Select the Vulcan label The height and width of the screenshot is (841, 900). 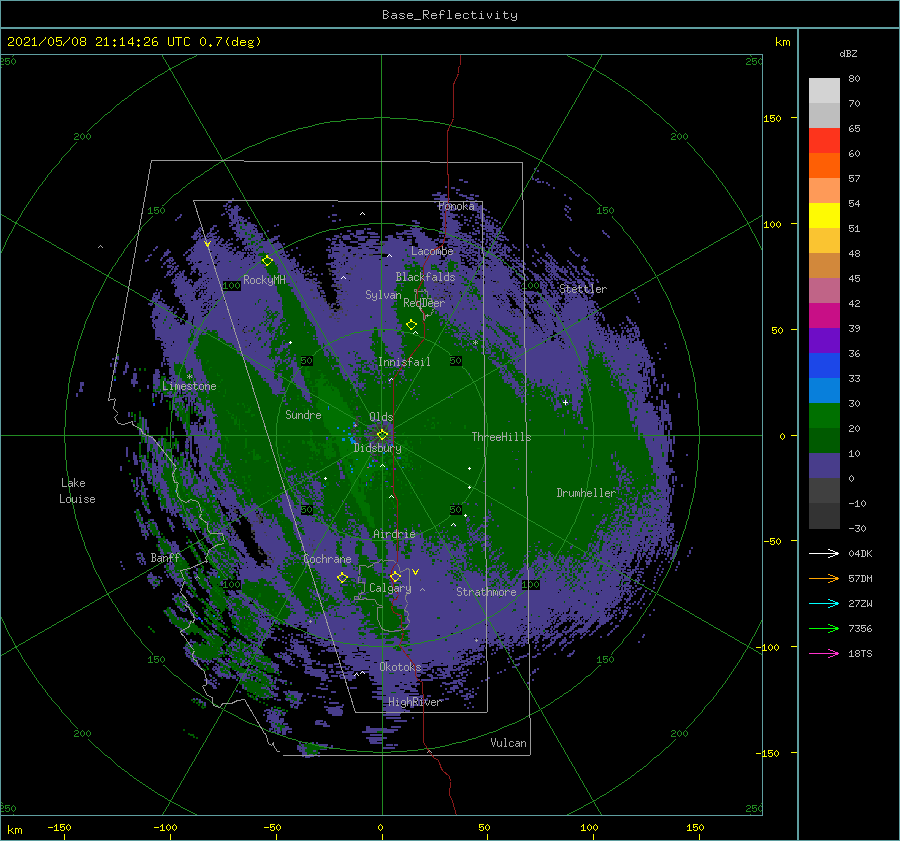click(x=509, y=743)
